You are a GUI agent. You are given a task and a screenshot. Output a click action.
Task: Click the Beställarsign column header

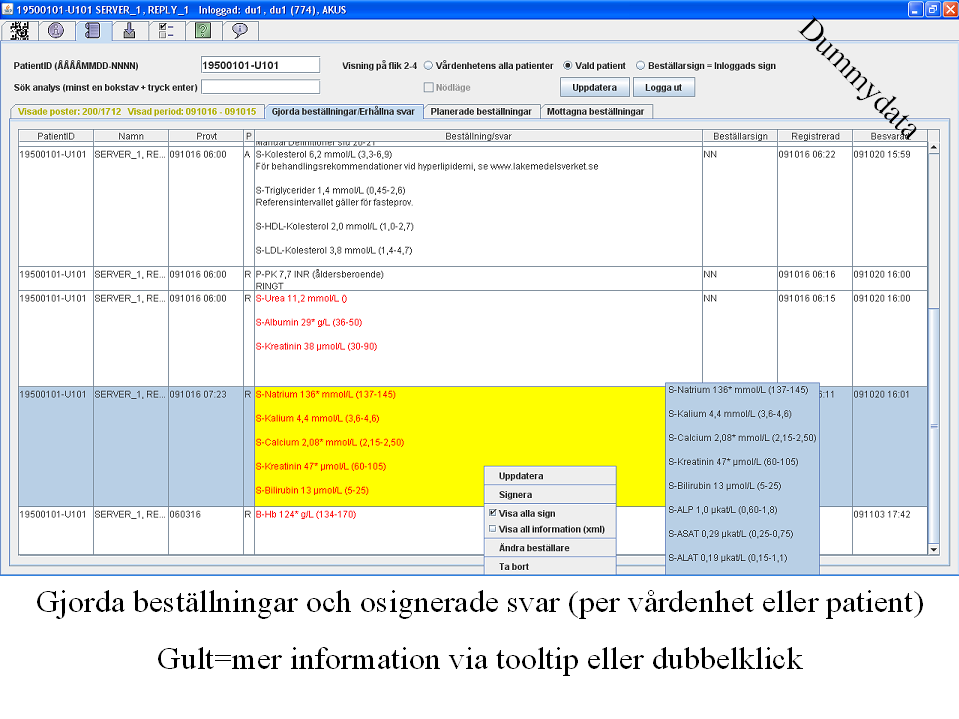[x=740, y=136]
